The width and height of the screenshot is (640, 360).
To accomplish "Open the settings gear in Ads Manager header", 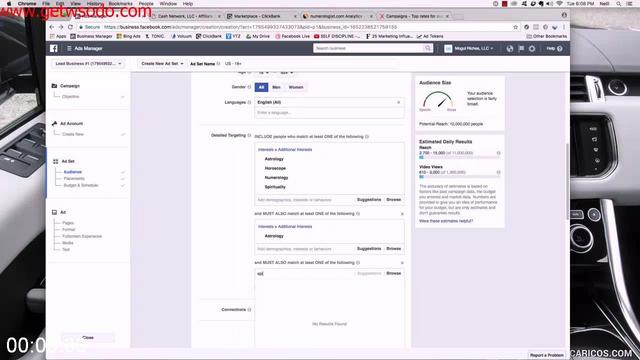I will (x=532, y=48).
